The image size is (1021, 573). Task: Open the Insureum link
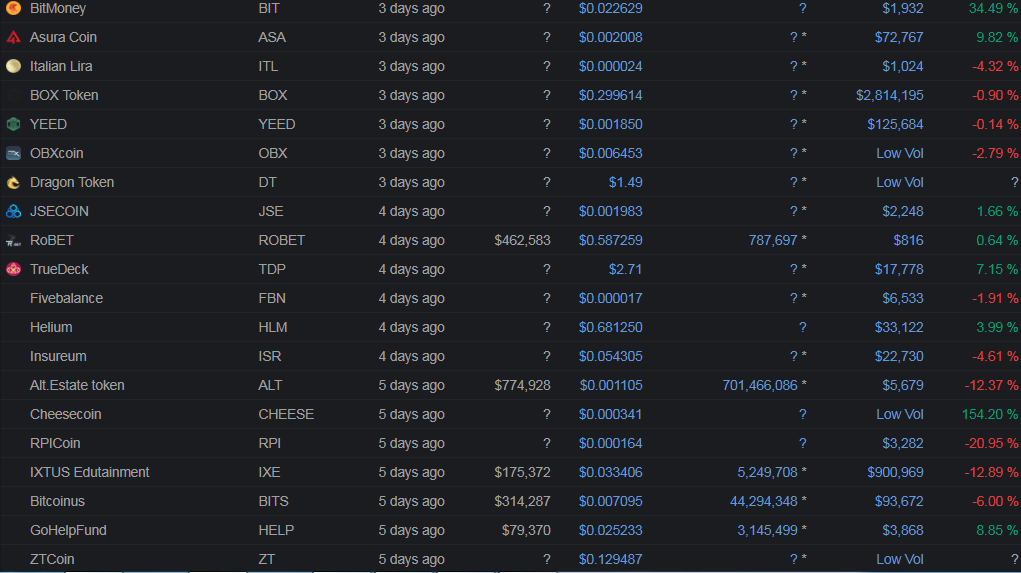coord(58,356)
